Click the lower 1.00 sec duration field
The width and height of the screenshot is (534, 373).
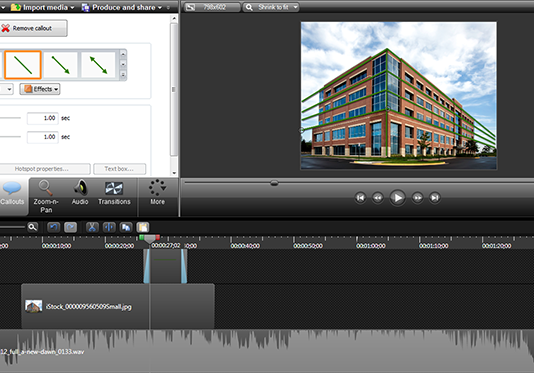coord(43,137)
